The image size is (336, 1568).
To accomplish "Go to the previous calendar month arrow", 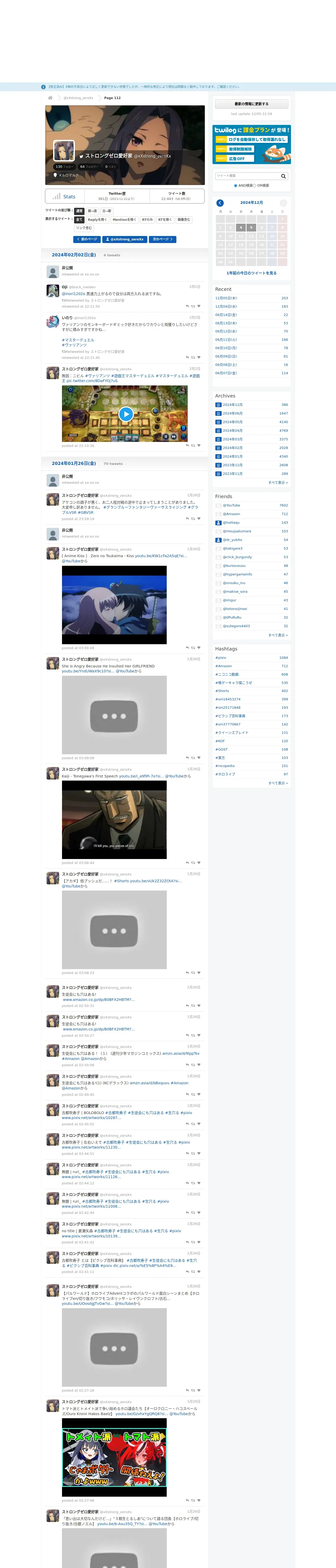I will click(x=220, y=203).
